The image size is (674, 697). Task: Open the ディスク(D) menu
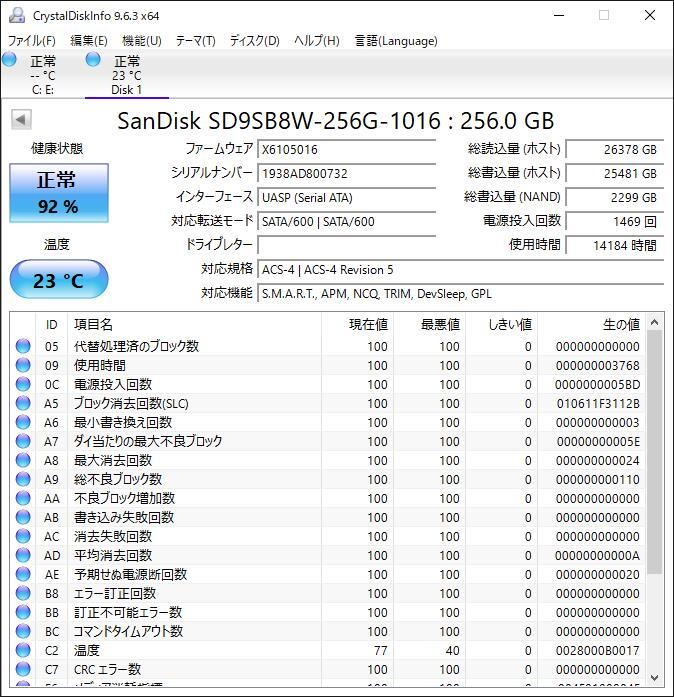(254, 41)
